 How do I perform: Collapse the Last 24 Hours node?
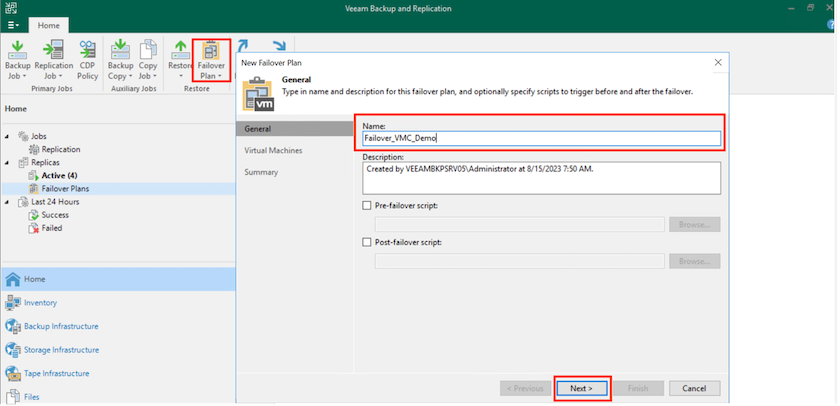[x=8, y=201]
